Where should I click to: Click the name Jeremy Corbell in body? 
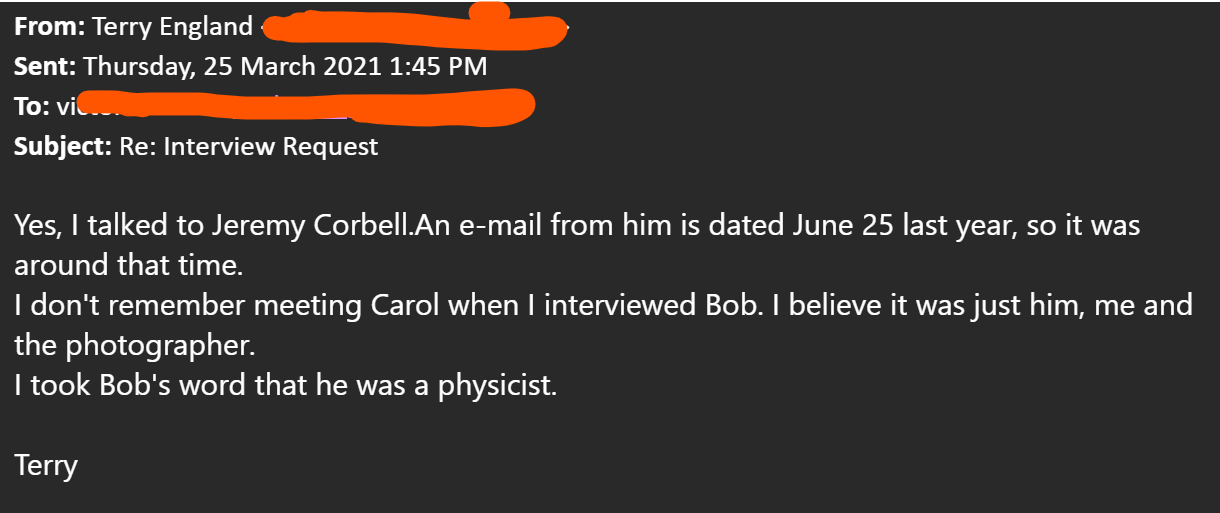click(x=310, y=226)
